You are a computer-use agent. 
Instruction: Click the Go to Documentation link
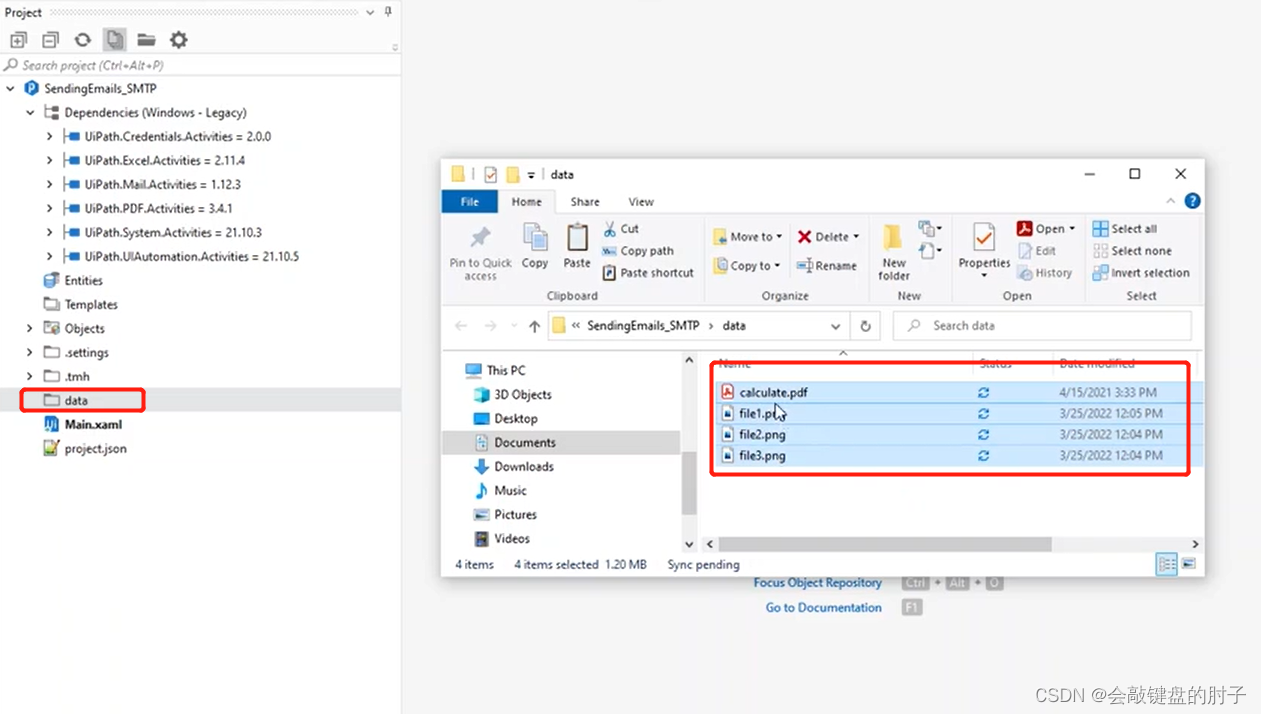tap(824, 608)
